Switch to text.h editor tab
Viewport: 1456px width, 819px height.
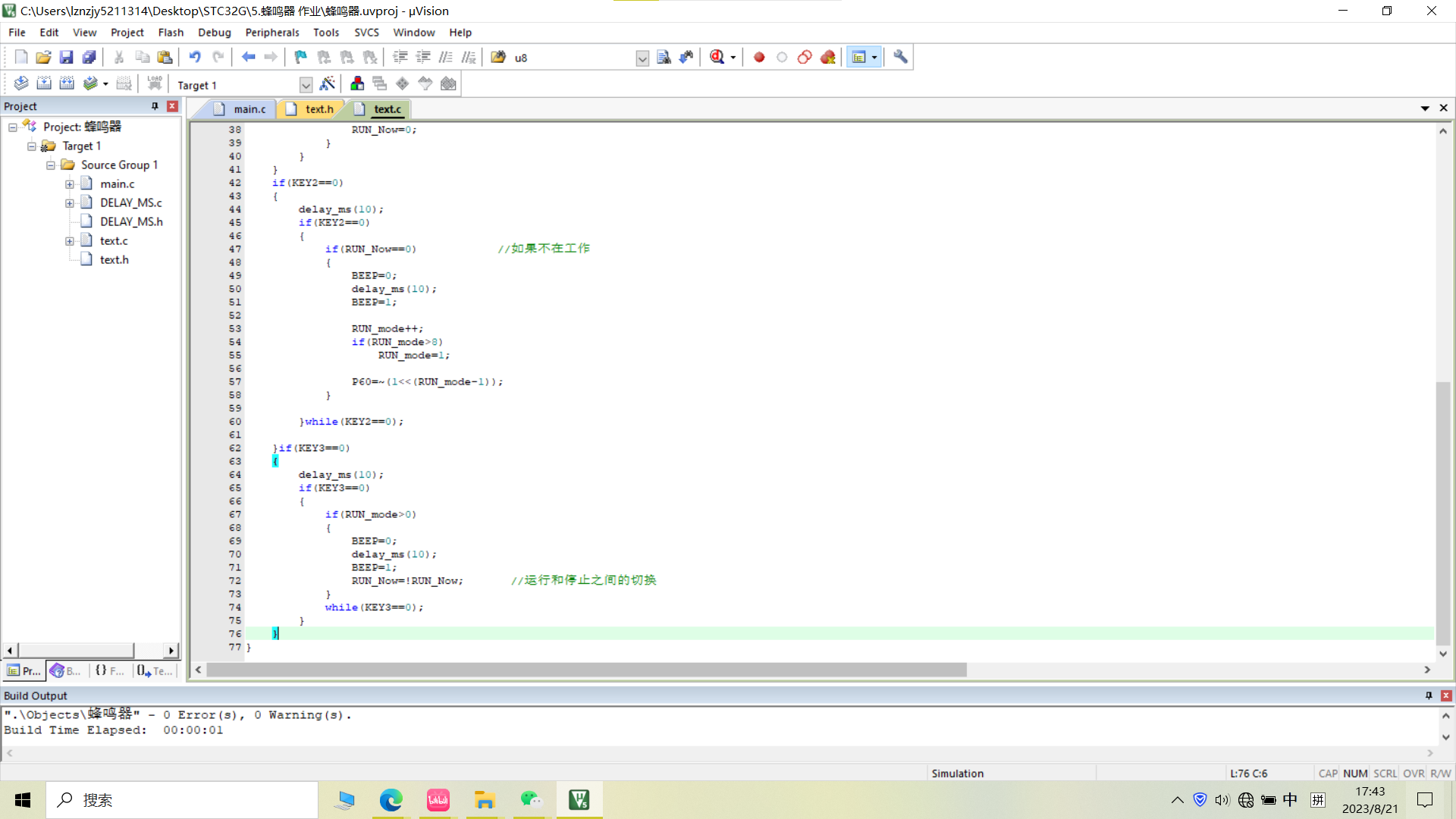click(x=311, y=109)
